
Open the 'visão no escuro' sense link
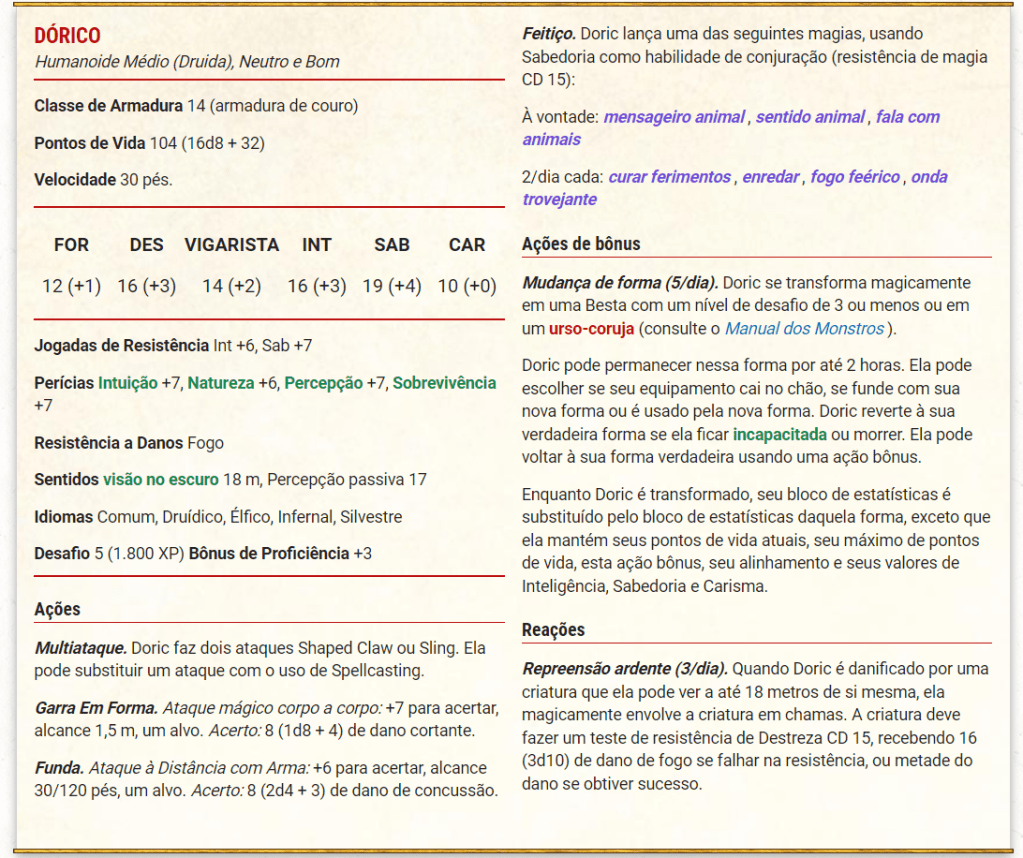click(x=160, y=479)
